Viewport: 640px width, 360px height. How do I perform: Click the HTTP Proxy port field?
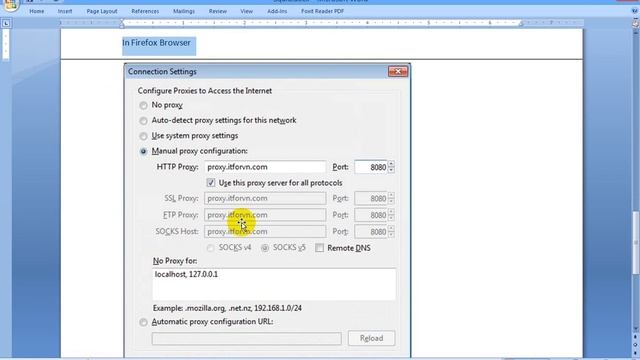371,167
